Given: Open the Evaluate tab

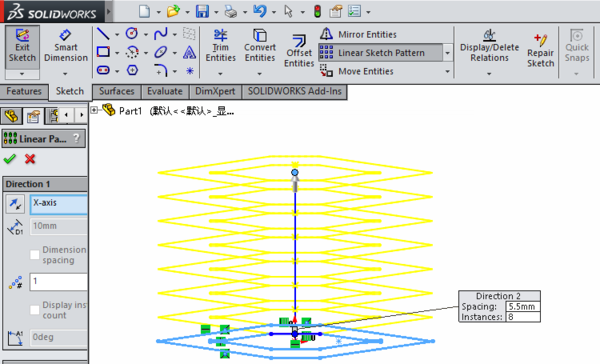Looking at the screenshot, I should pos(165,91).
